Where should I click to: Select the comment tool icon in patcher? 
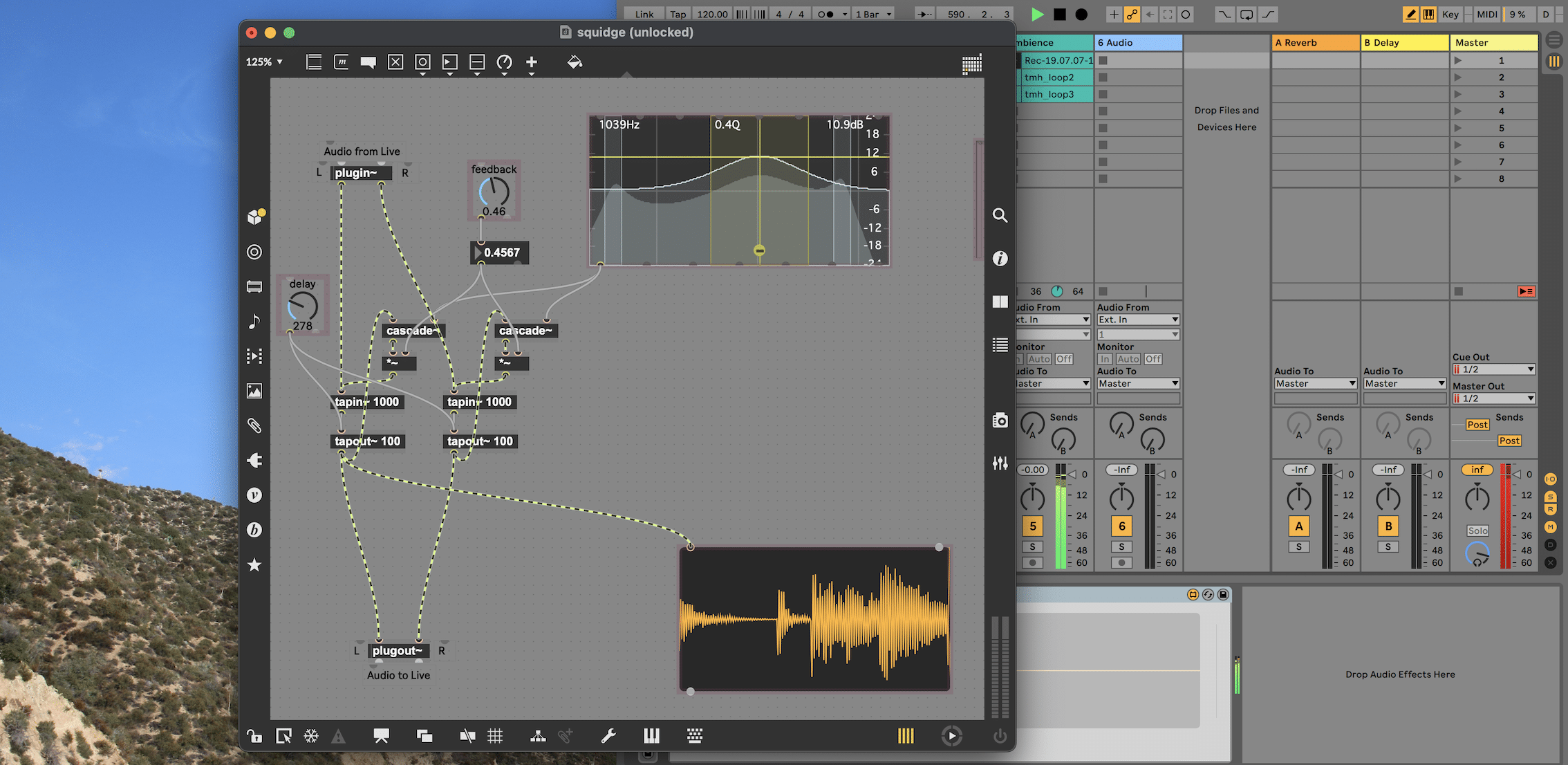coord(368,62)
